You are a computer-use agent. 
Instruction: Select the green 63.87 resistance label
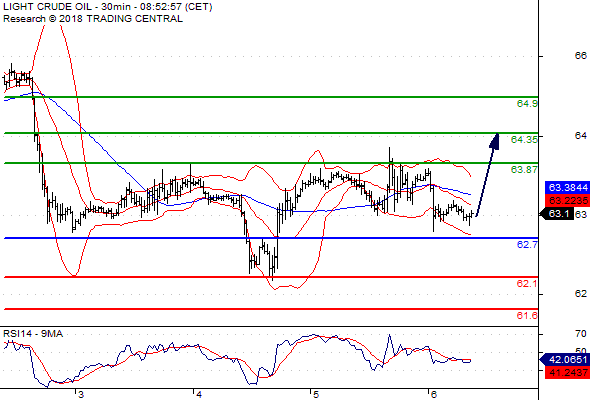(x=524, y=170)
